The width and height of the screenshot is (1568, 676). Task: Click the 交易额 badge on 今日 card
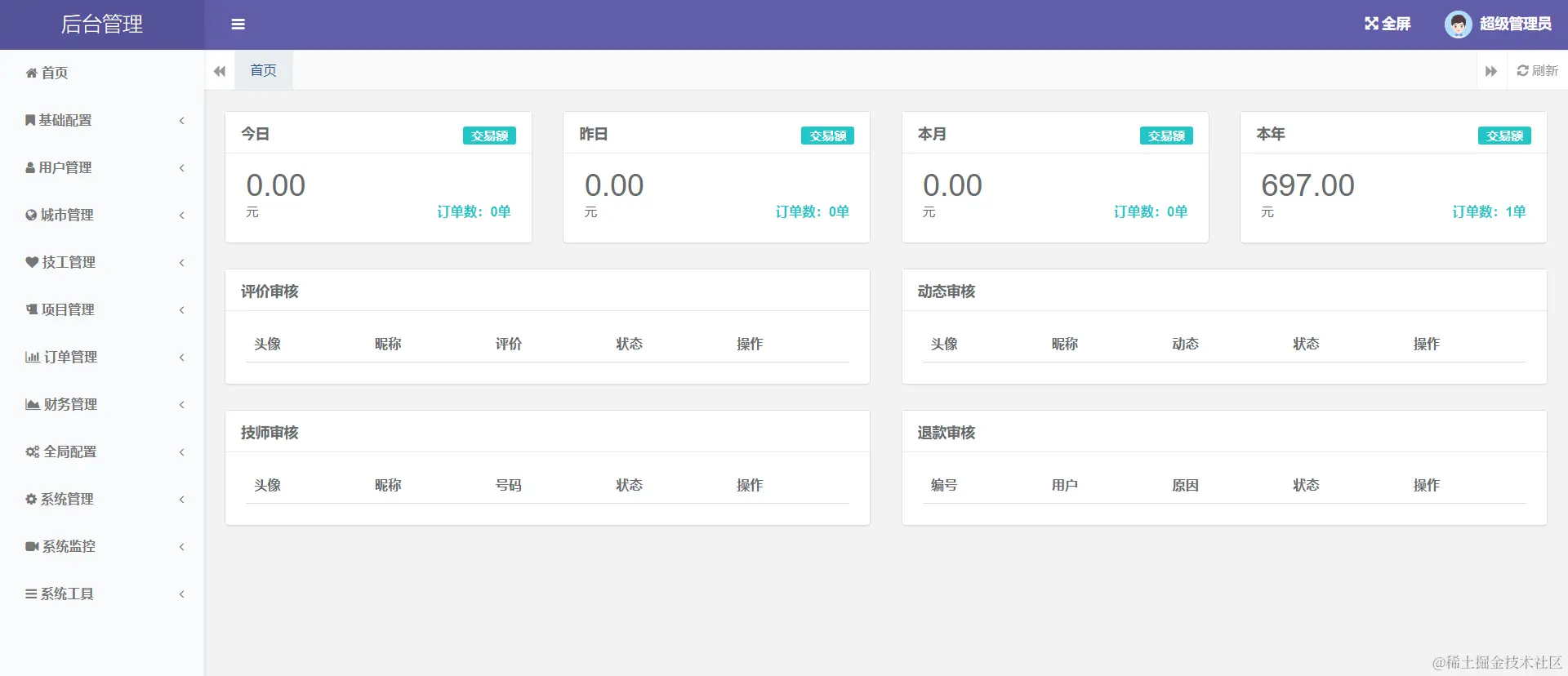click(489, 136)
